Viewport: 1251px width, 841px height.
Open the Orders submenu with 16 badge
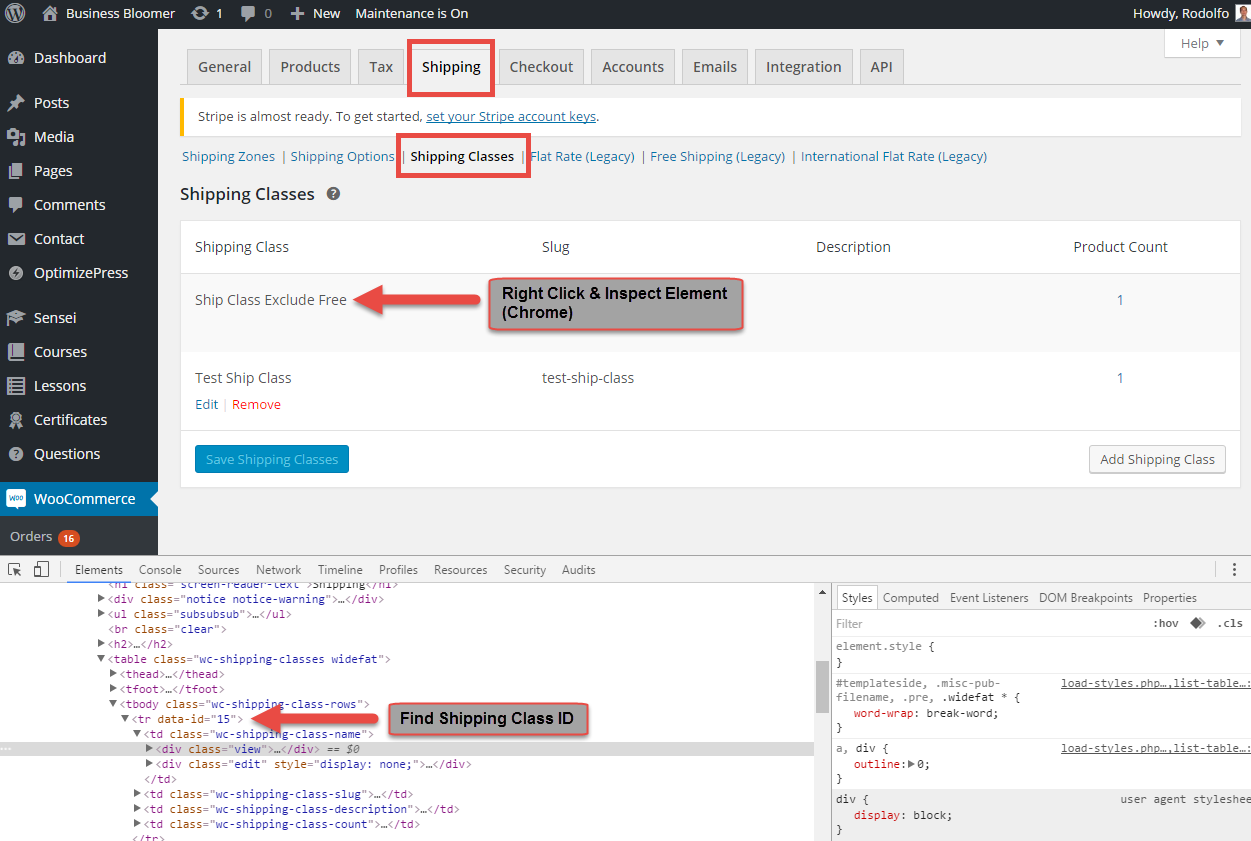(44, 537)
